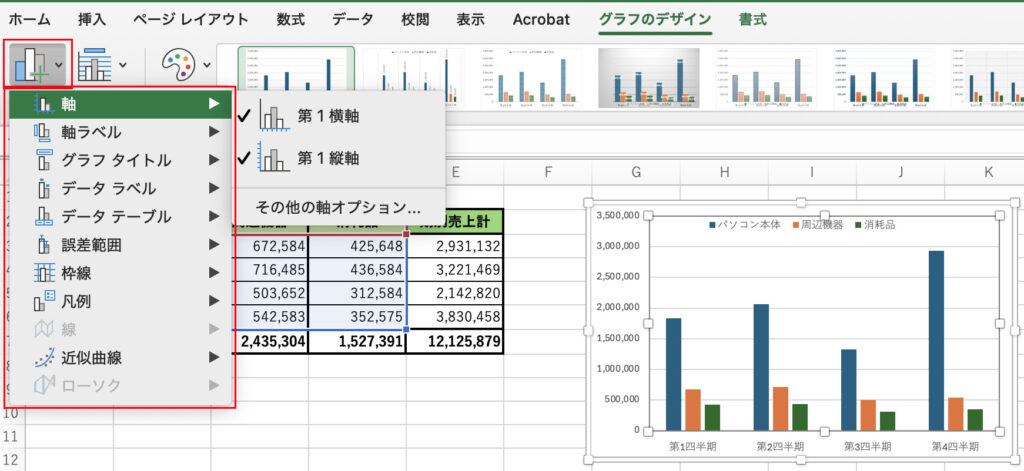1024x471 pixels.
Task: Expand the 凡例 submenu arrow
Action: pos(214,300)
